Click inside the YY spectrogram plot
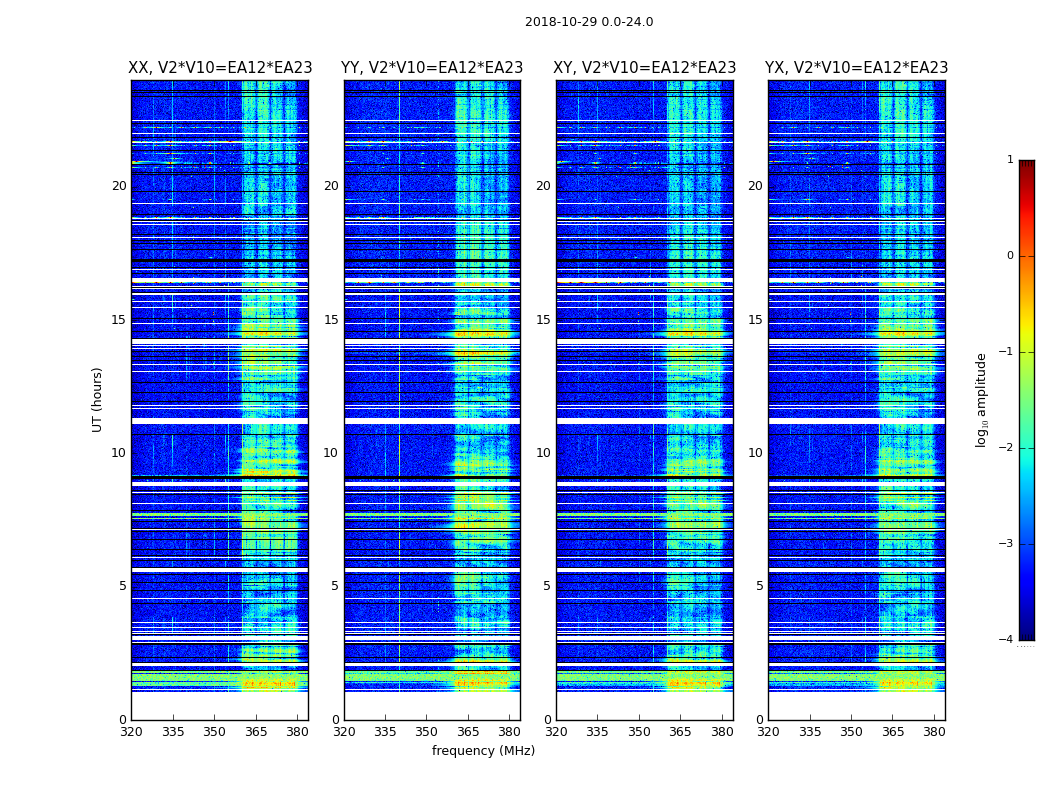This screenshot has width=1050, height=800. click(432, 400)
